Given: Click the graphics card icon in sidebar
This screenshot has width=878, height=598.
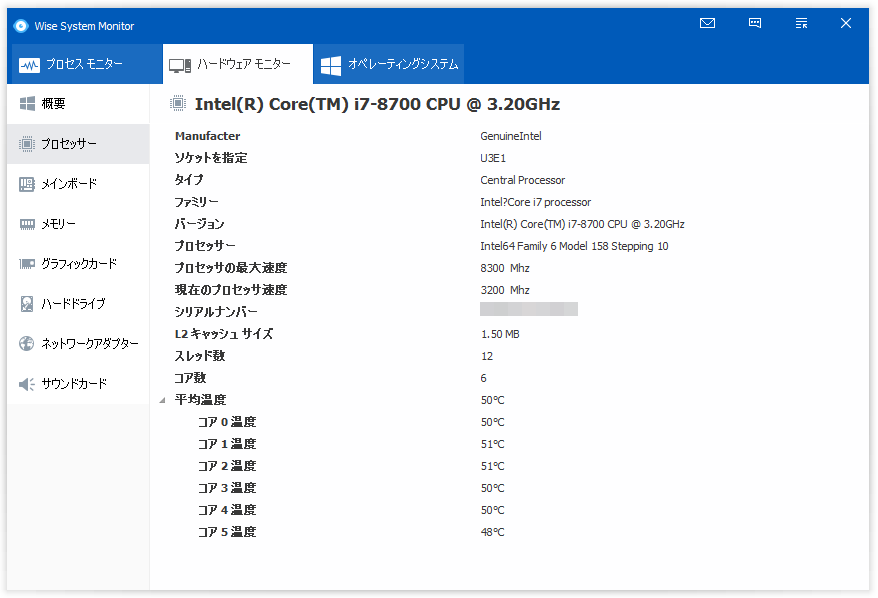Looking at the screenshot, I should (x=27, y=264).
